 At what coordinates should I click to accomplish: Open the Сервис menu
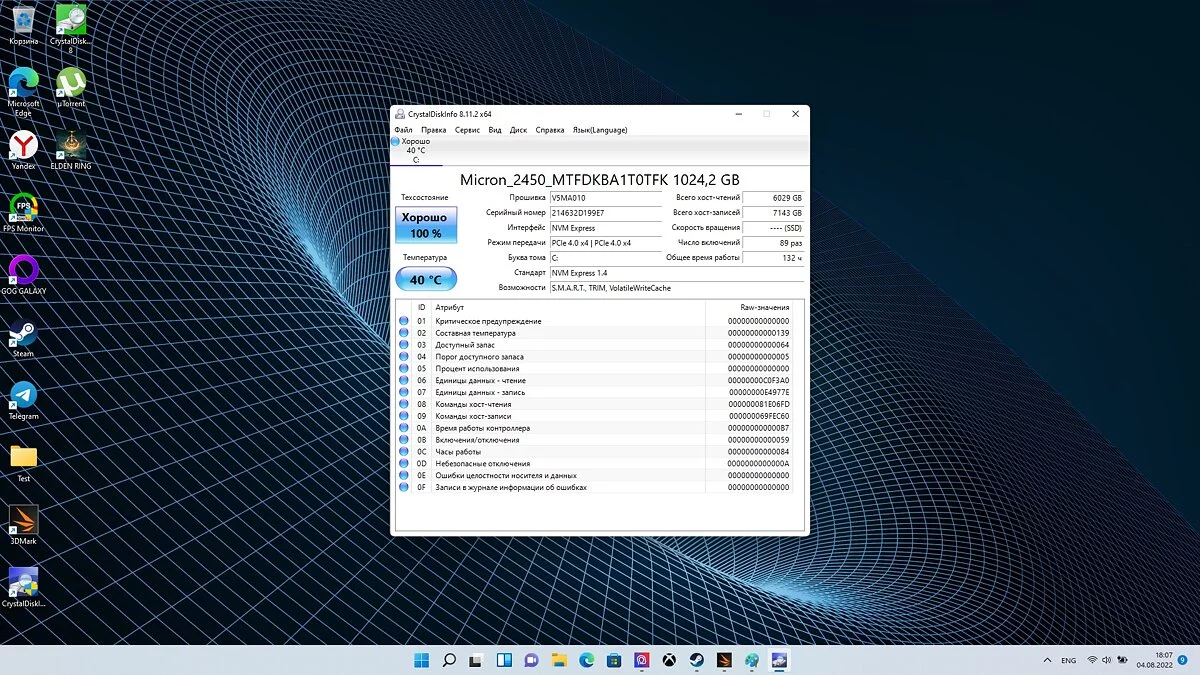pos(467,130)
